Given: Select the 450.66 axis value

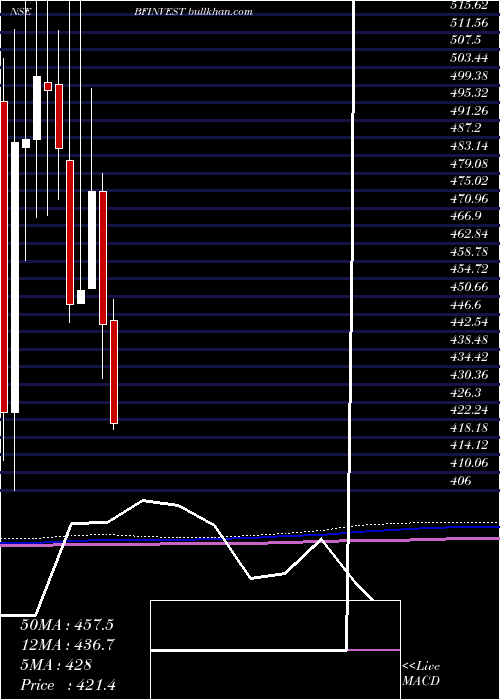Looking at the screenshot, I should [469, 287].
